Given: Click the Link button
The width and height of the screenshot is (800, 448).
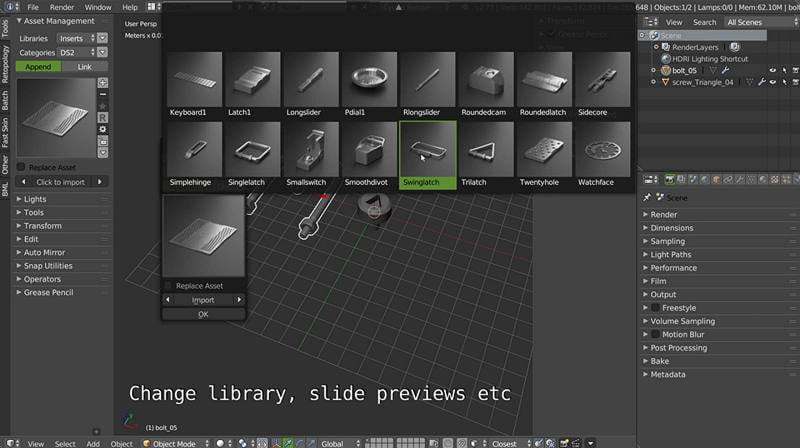Looking at the screenshot, I should coord(85,66).
